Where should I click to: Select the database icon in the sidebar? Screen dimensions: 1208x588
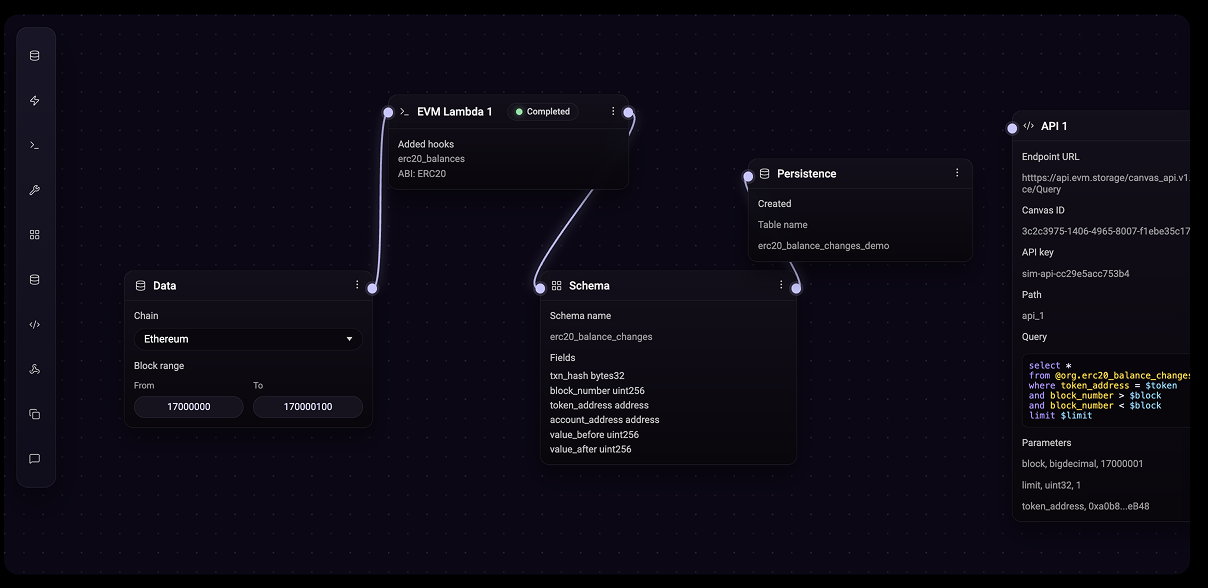point(35,55)
